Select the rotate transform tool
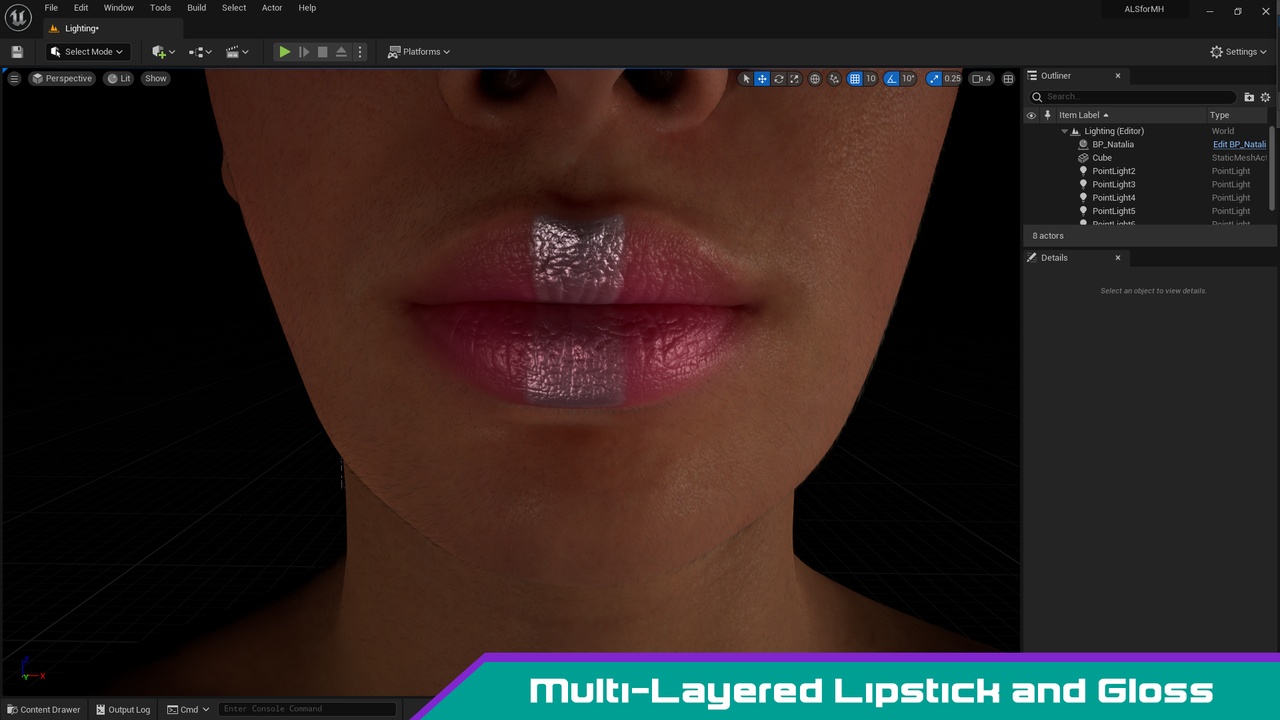This screenshot has height=720, width=1280. click(778, 79)
